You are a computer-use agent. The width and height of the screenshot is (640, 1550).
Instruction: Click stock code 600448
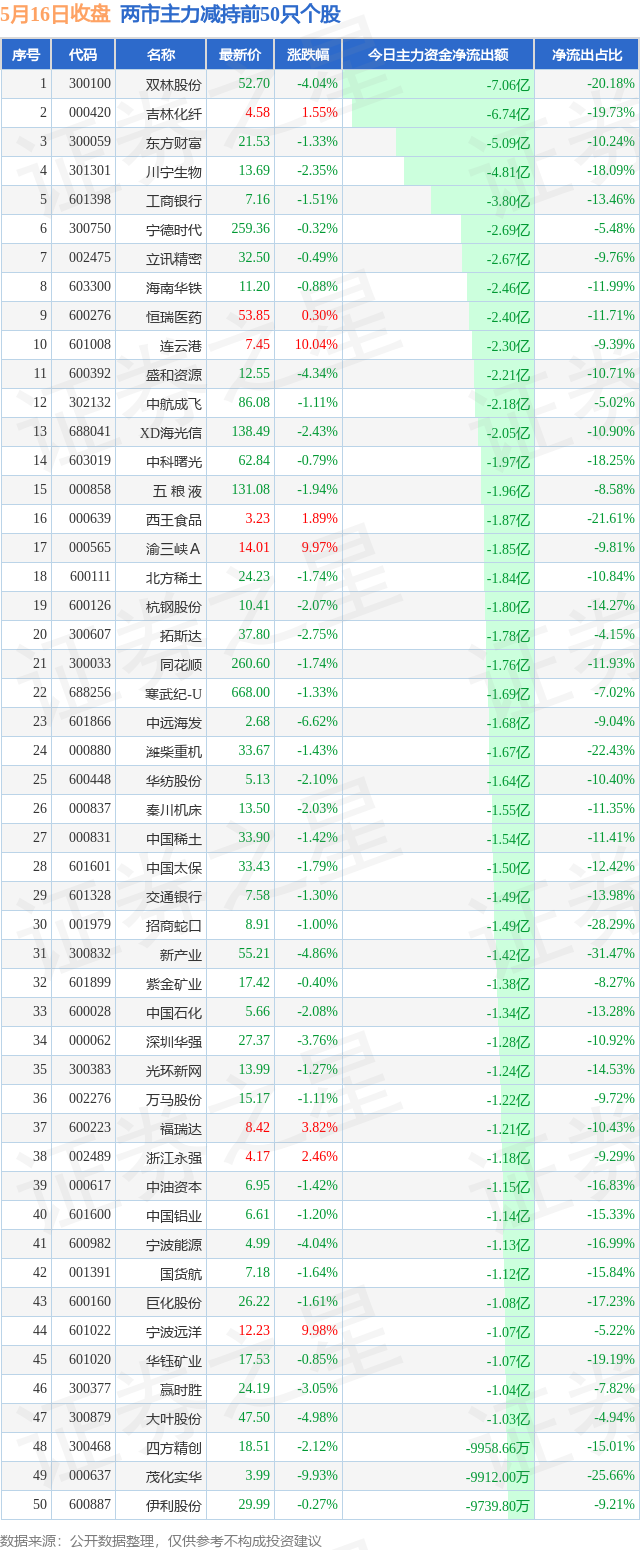point(91,780)
